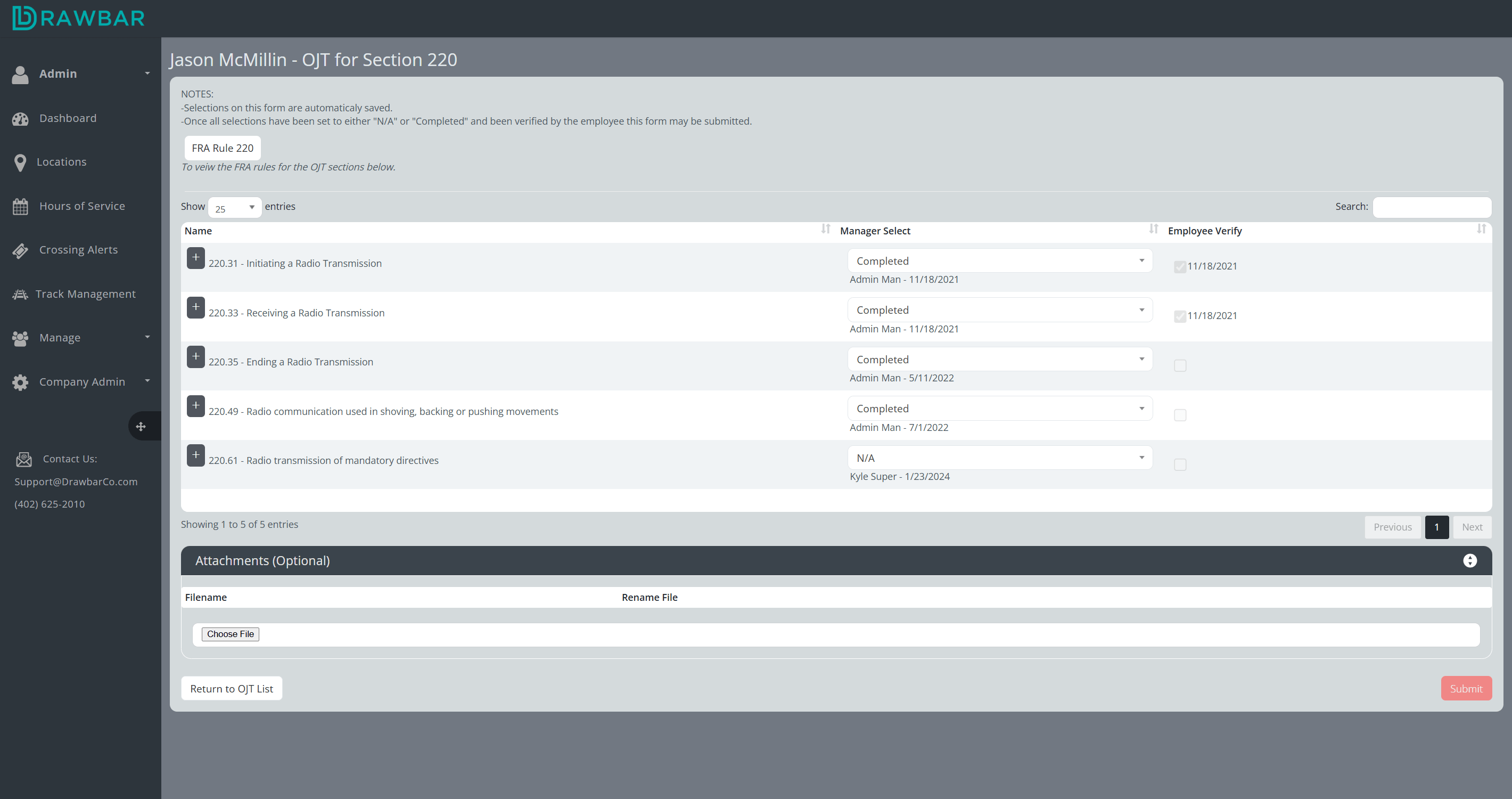
Task: Check Employee Verify for 220.49 shoving movements
Action: click(x=1180, y=415)
